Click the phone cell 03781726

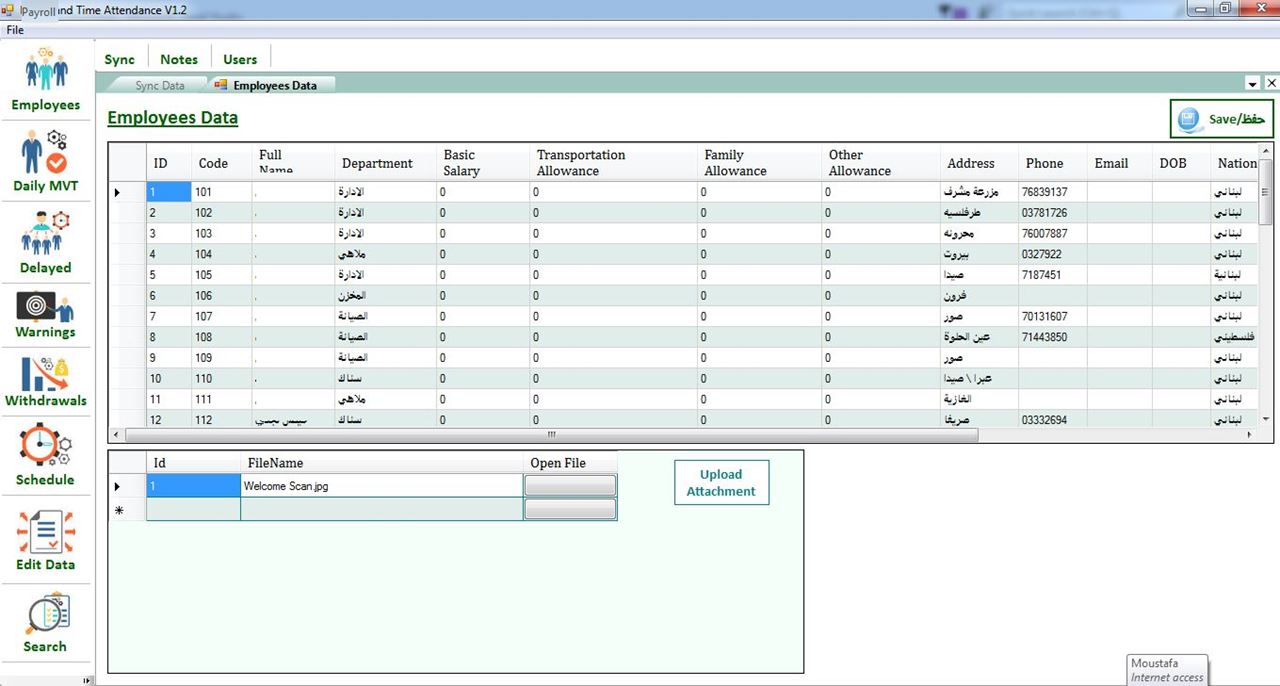click(1052, 212)
